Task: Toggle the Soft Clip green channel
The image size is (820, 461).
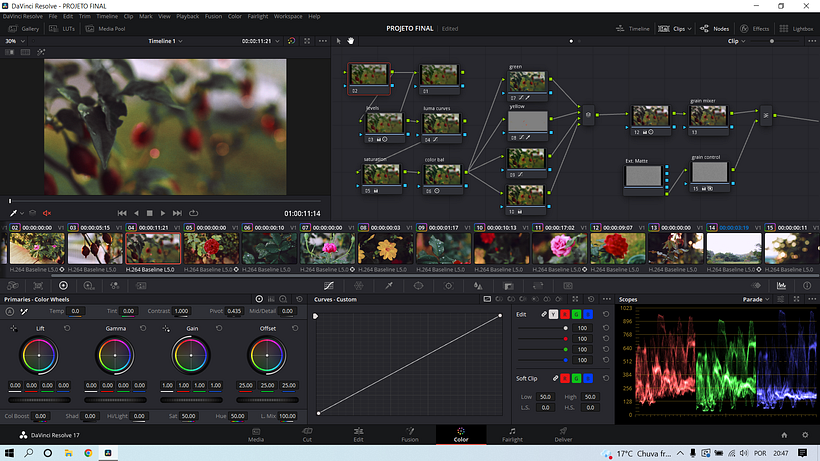Action: click(x=576, y=378)
